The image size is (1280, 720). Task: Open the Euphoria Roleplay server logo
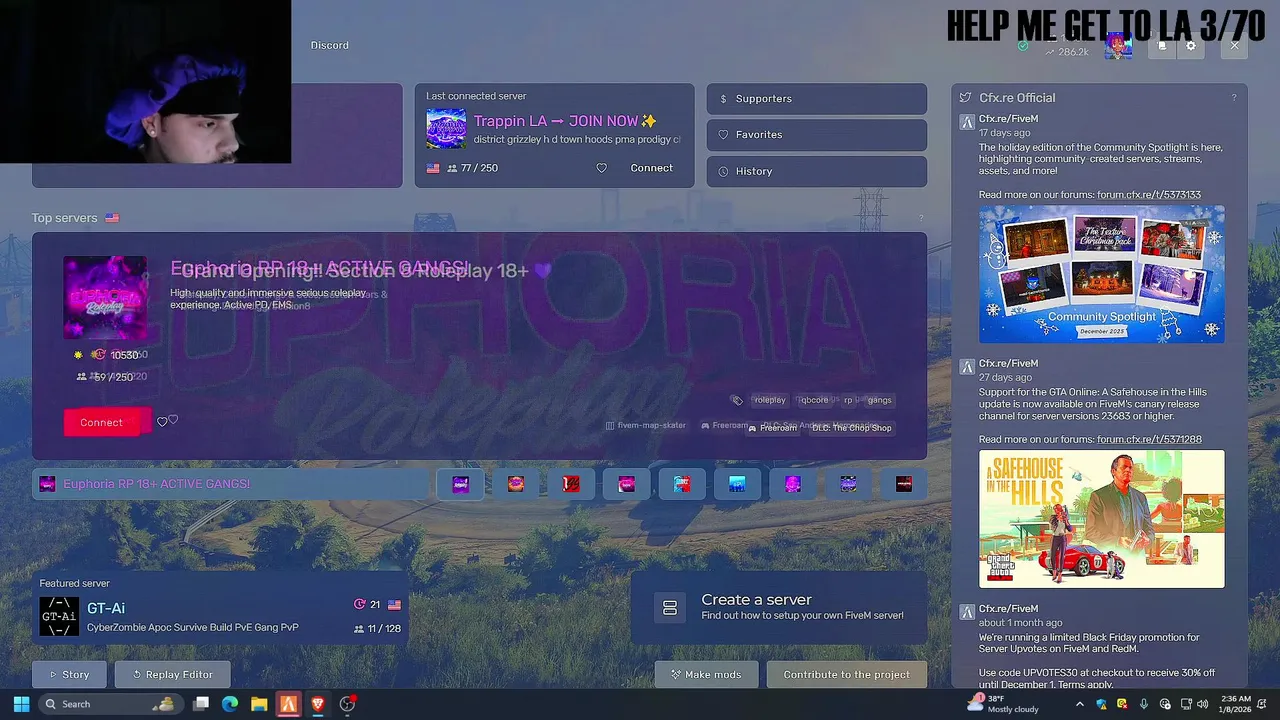tap(105, 298)
